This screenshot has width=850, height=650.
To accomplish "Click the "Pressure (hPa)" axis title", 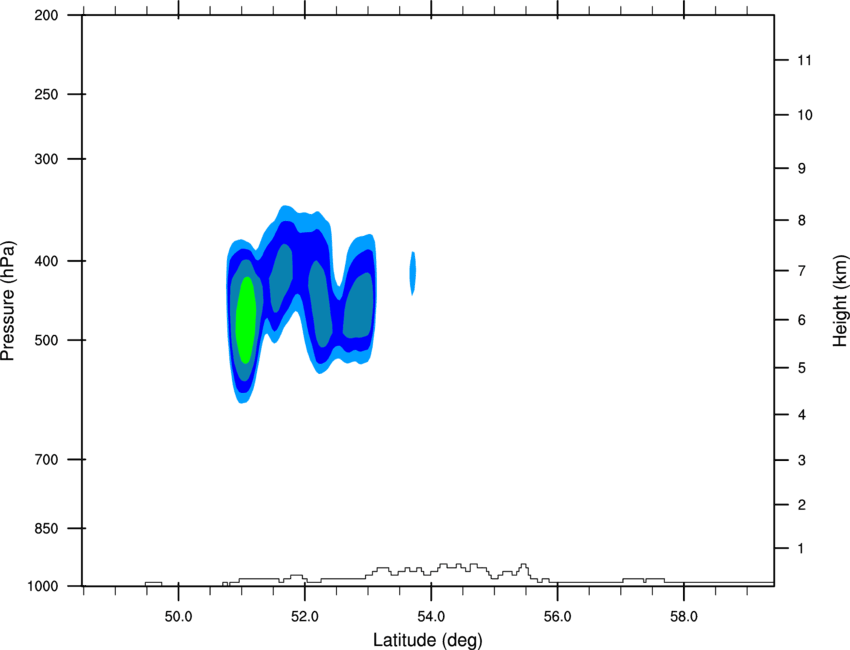I will [8, 301].
